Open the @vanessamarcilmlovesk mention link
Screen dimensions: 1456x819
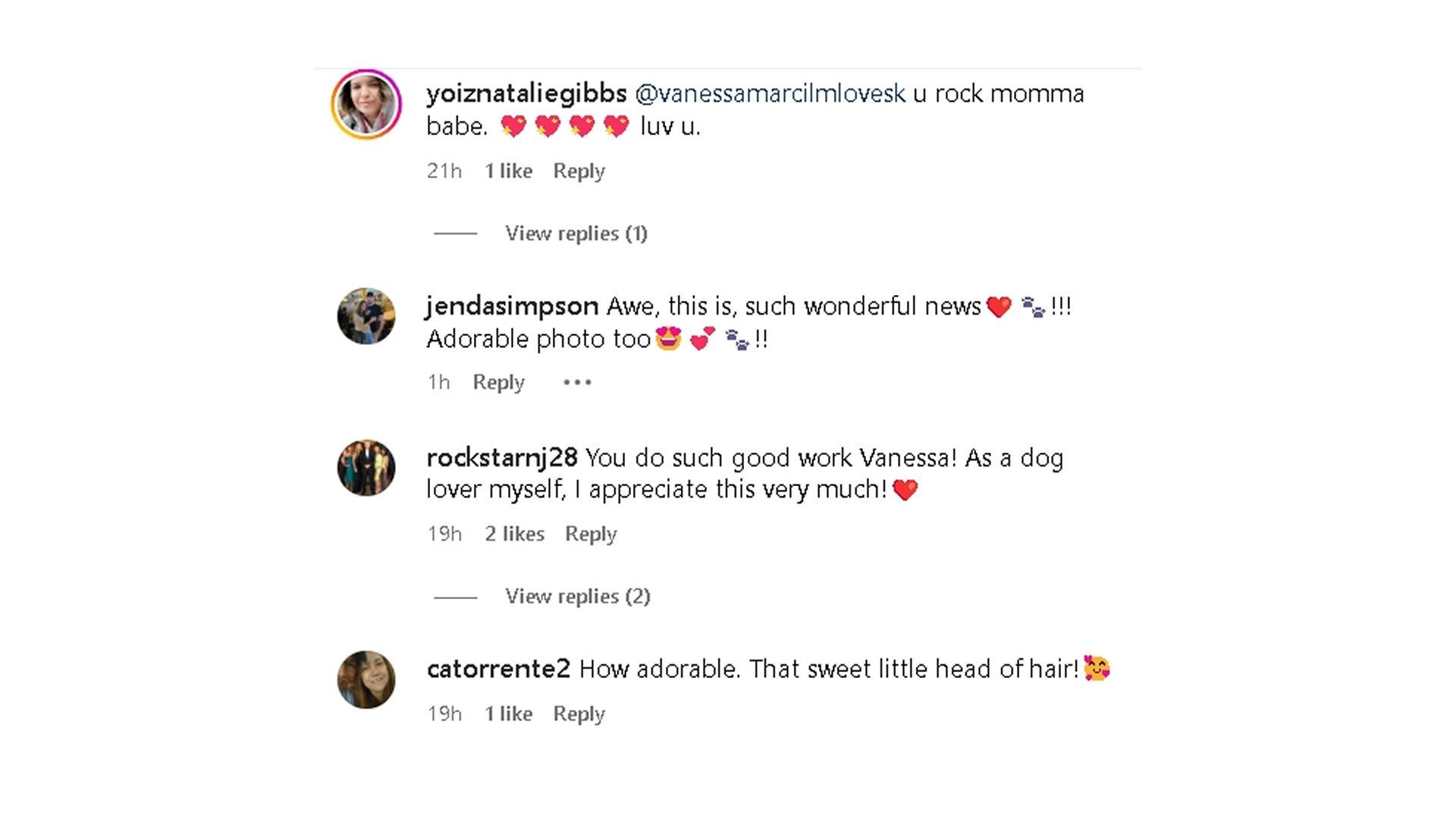770,94
